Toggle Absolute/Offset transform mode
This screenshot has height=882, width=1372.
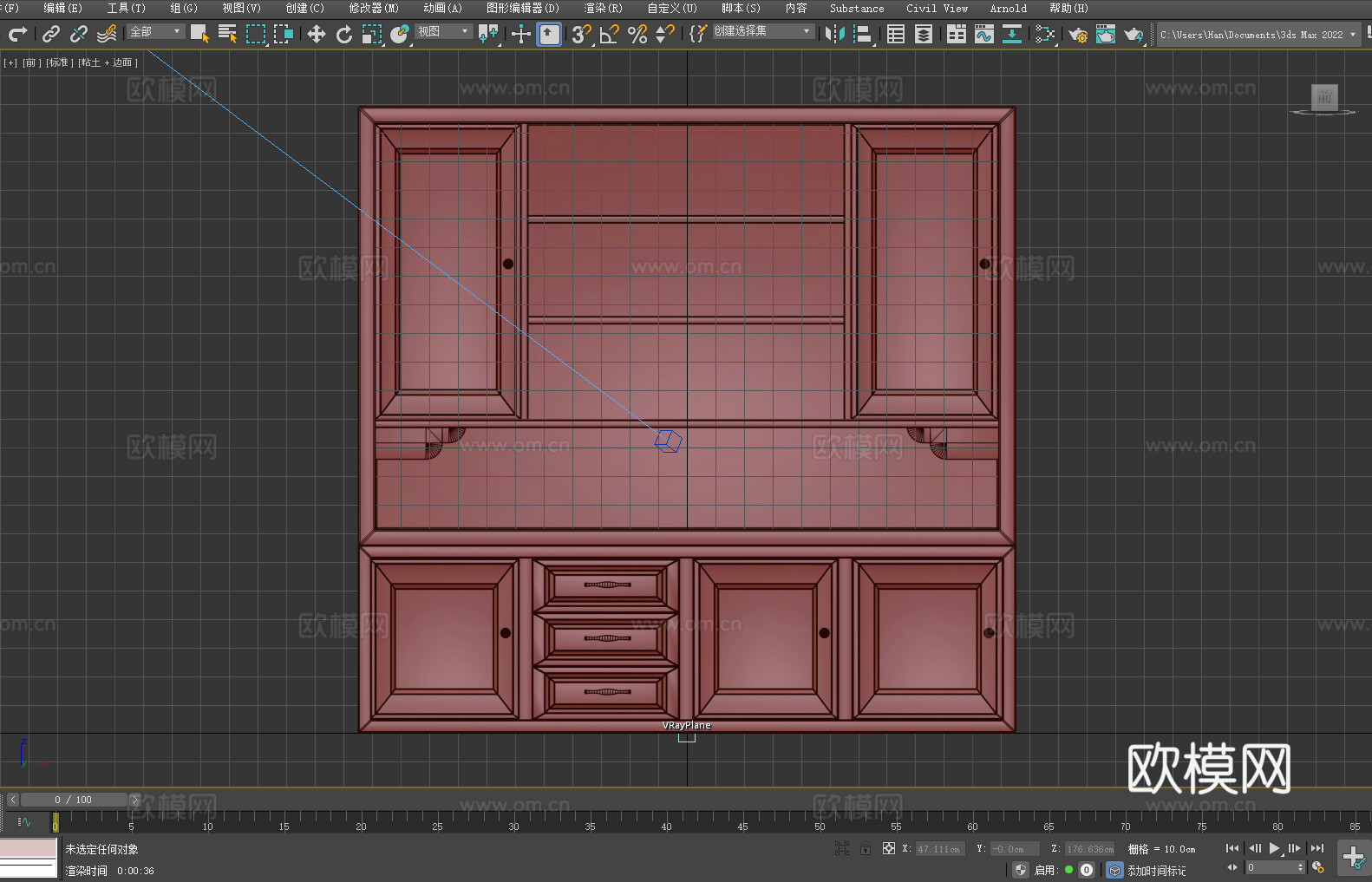pos(889,848)
